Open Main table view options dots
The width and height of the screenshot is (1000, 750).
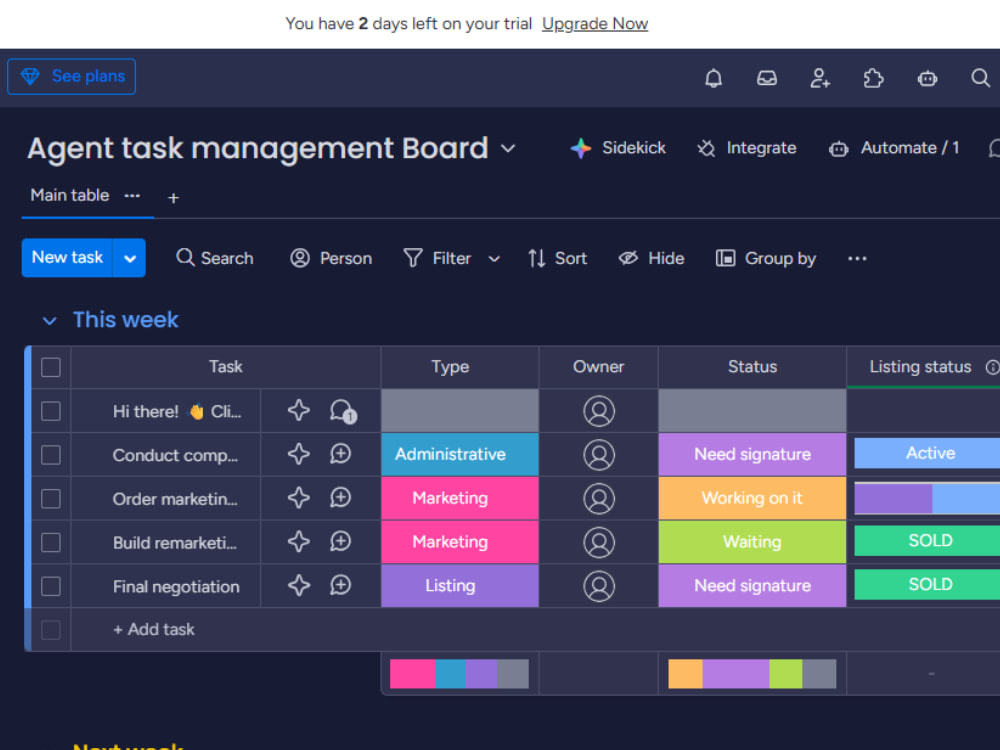tap(132, 195)
